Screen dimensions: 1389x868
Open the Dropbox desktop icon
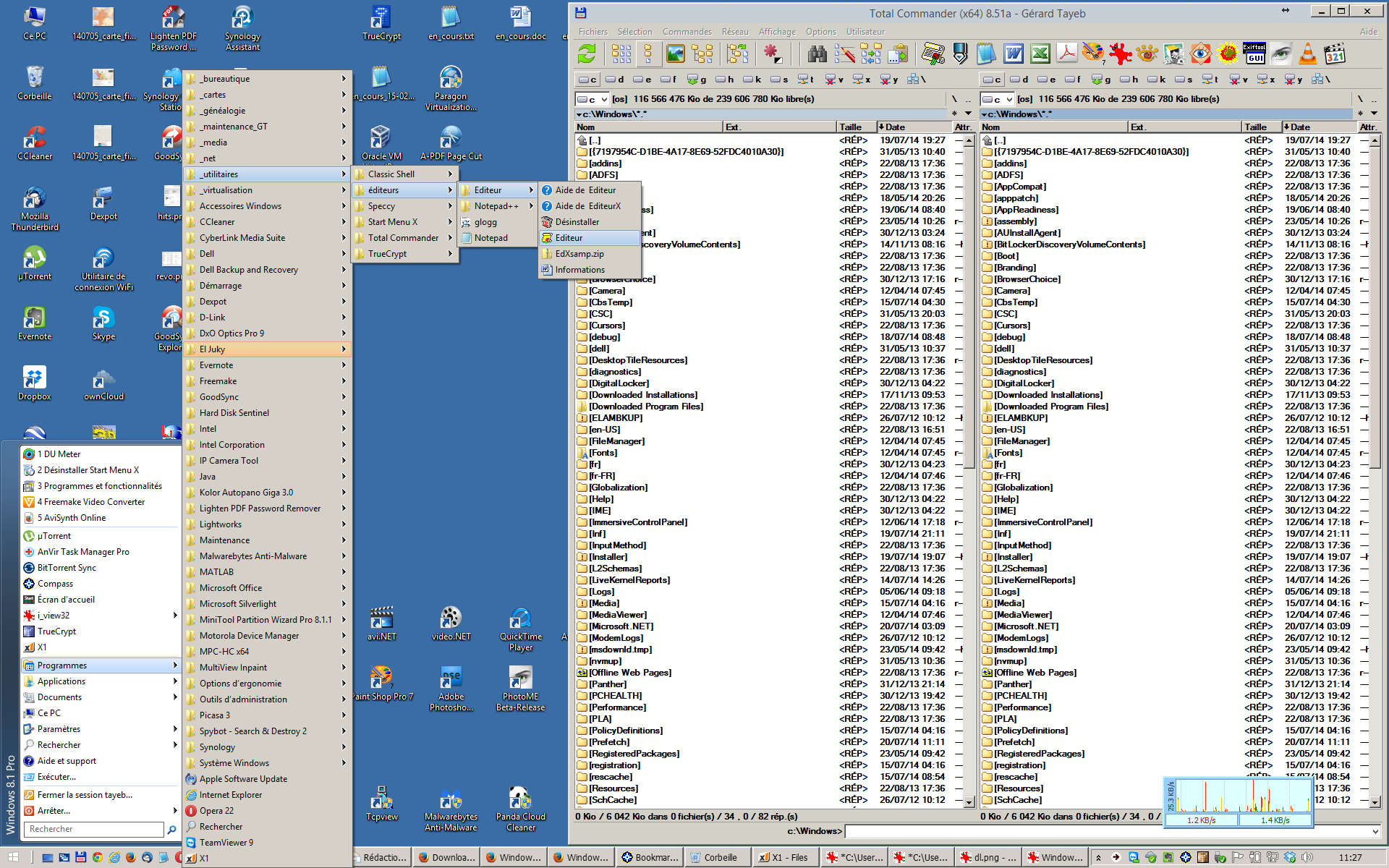pyautogui.click(x=34, y=383)
